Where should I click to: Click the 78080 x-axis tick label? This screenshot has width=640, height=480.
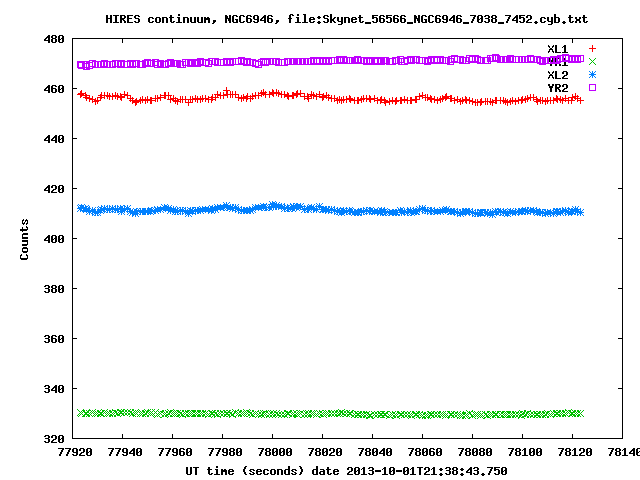click(475, 452)
